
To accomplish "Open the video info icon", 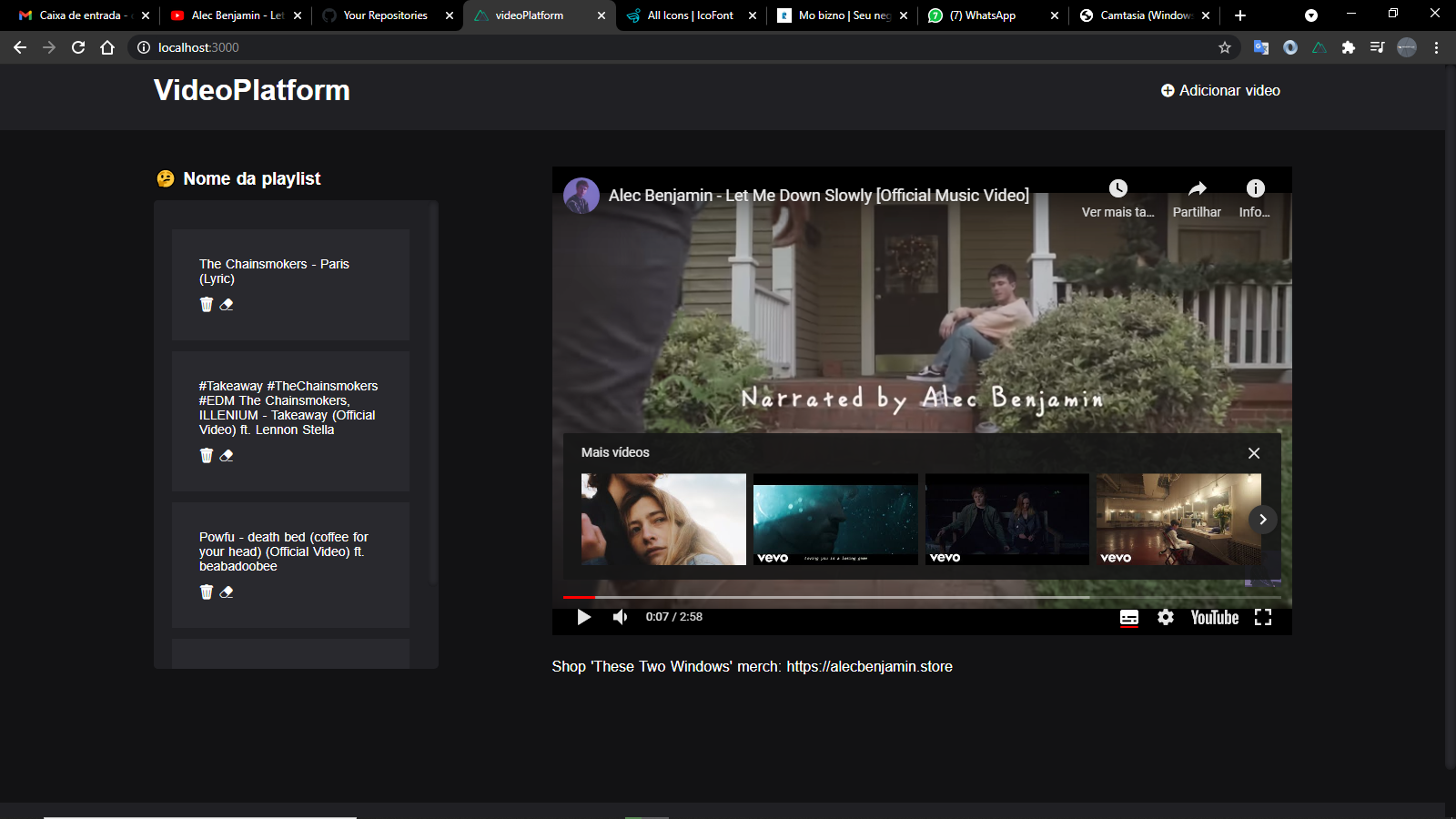I will tap(1255, 189).
